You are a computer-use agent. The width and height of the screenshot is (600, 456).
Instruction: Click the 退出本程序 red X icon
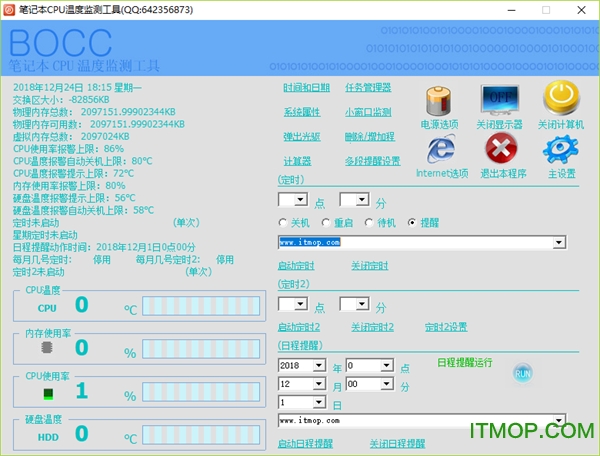click(x=501, y=148)
